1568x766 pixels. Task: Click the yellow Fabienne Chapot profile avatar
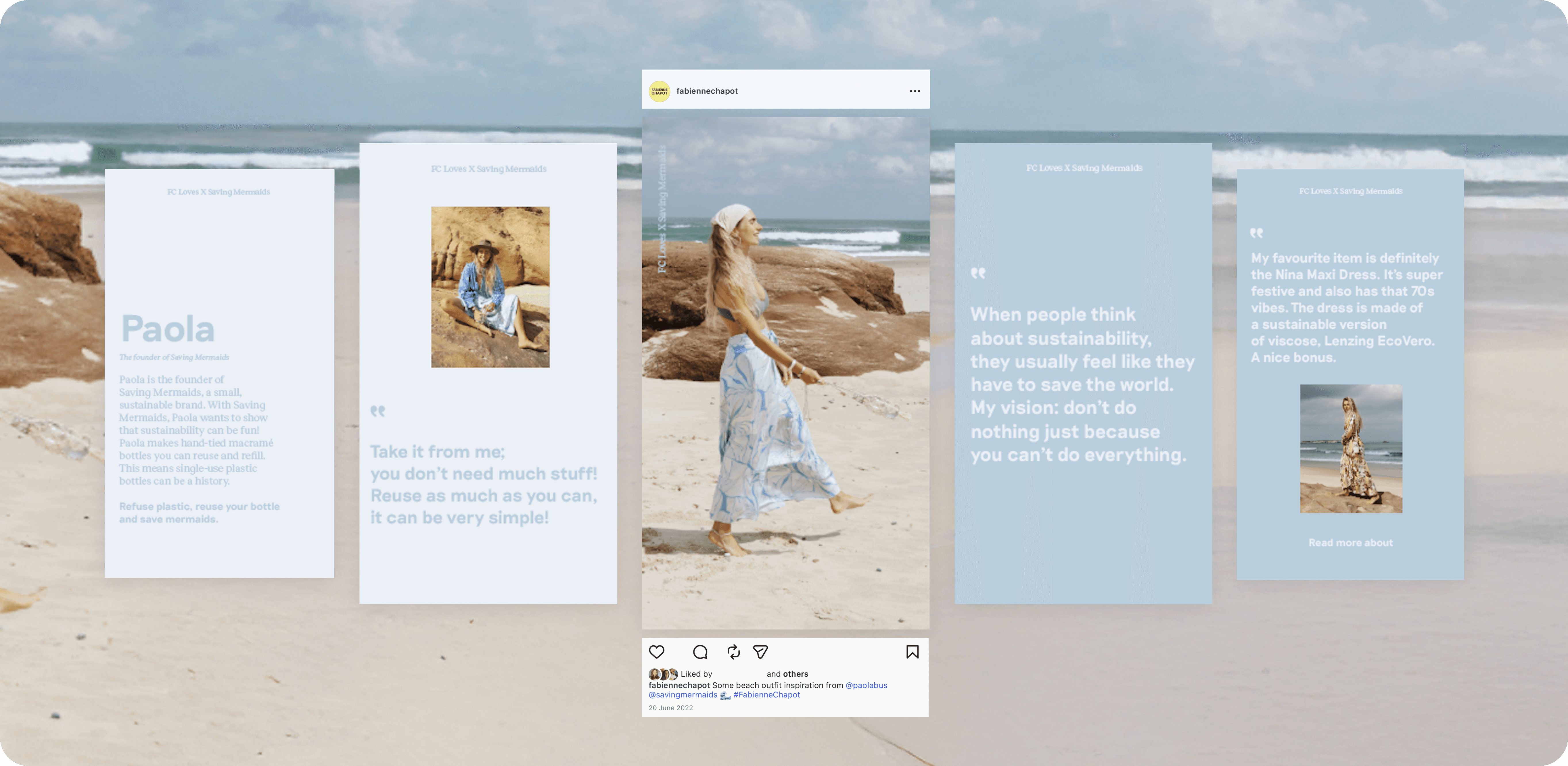point(659,91)
